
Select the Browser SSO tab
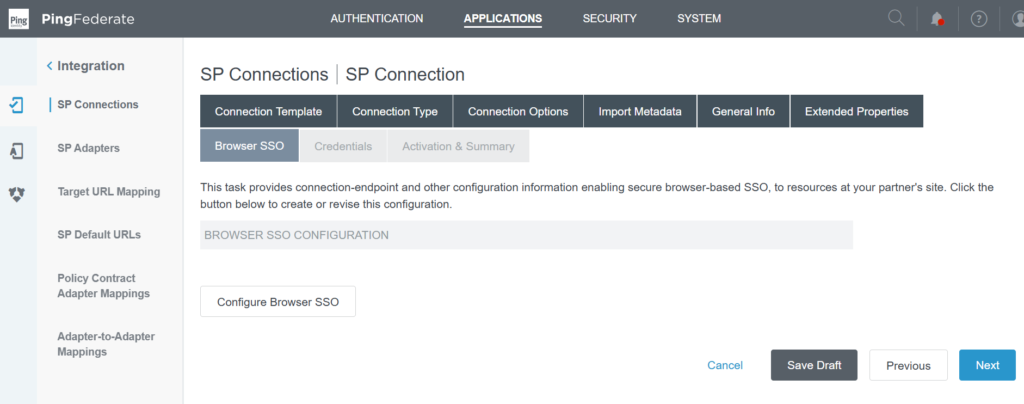coord(249,146)
